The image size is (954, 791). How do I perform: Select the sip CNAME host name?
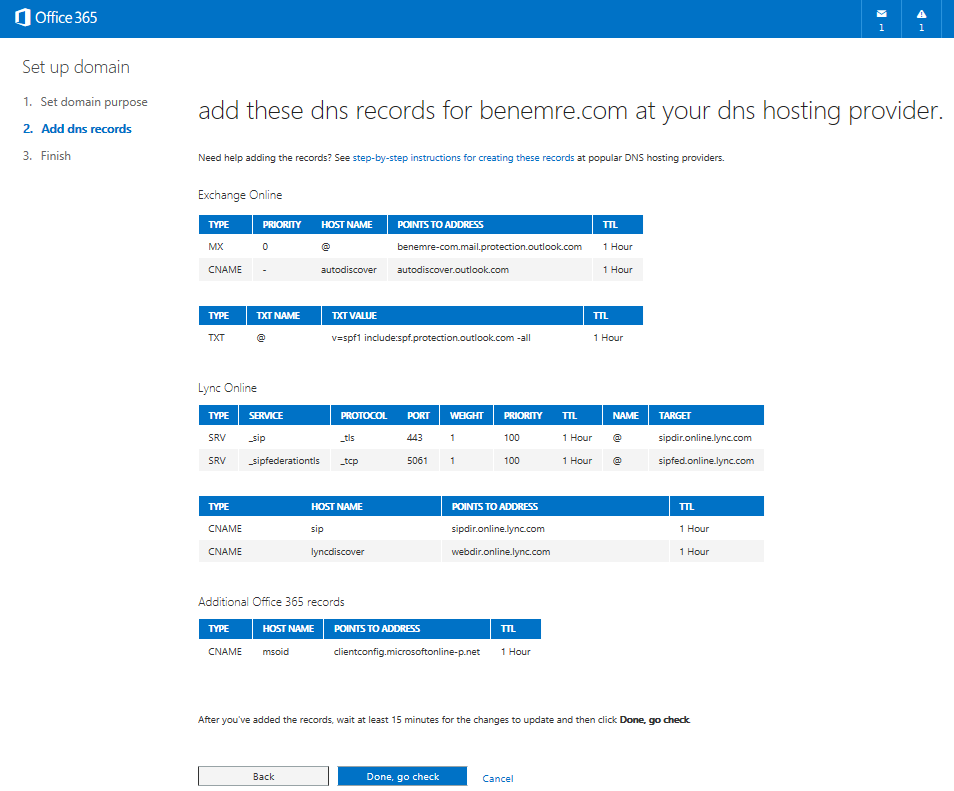click(317, 529)
